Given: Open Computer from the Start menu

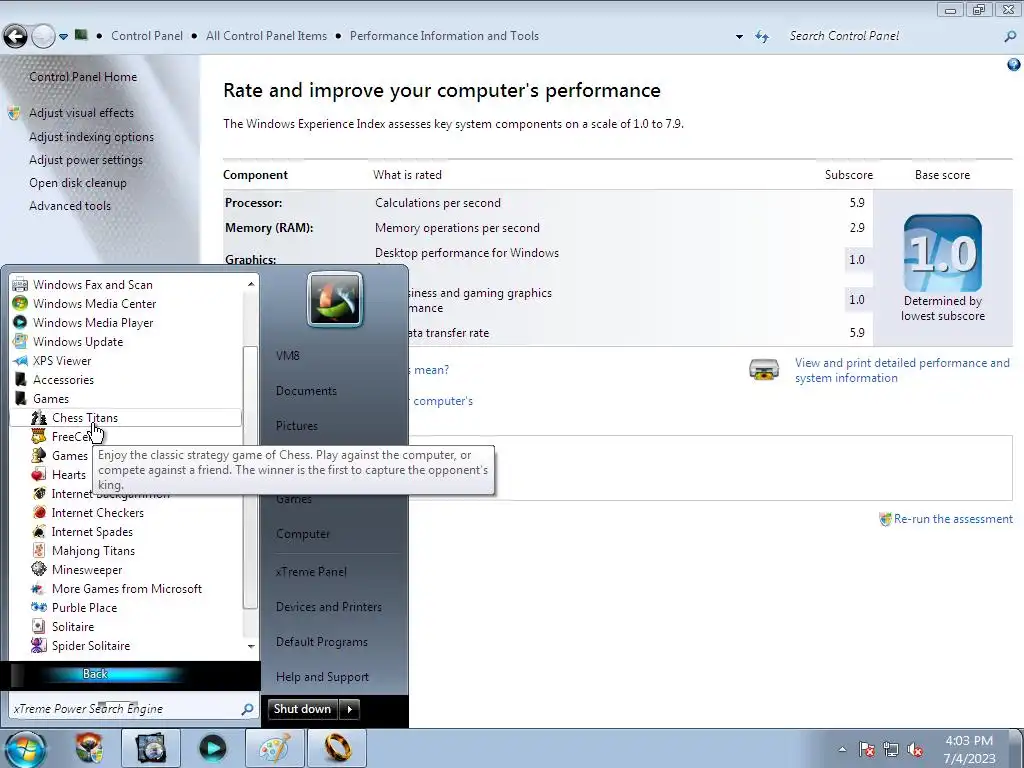Looking at the screenshot, I should pyautogui.click(x=302, y=534).
